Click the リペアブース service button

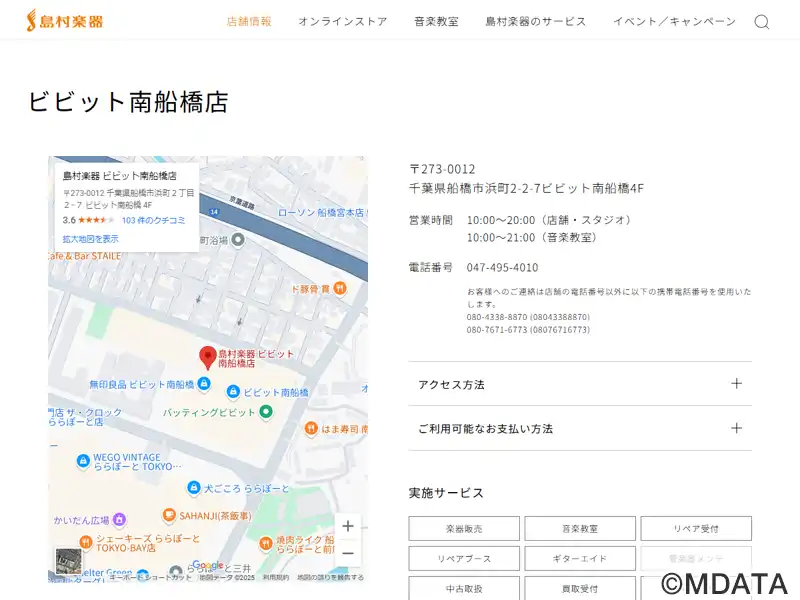coord(464,559)
